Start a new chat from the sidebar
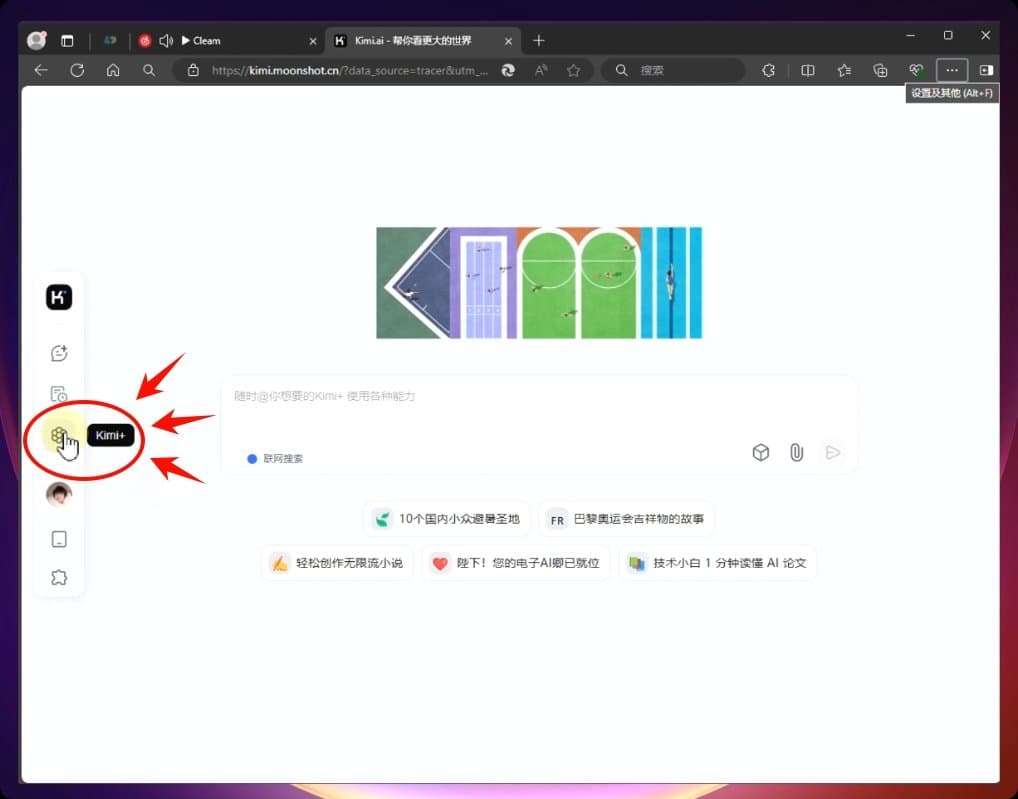1018x799 pixels. coord(58,353)
